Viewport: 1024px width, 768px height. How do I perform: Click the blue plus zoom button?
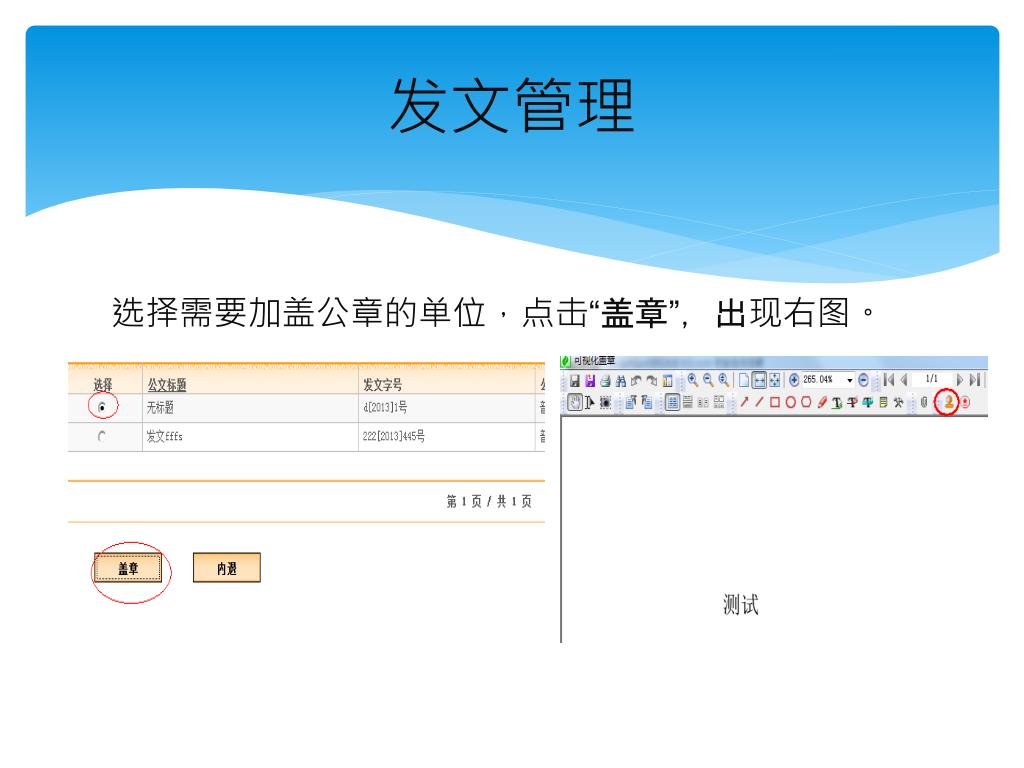pos(794,380)
